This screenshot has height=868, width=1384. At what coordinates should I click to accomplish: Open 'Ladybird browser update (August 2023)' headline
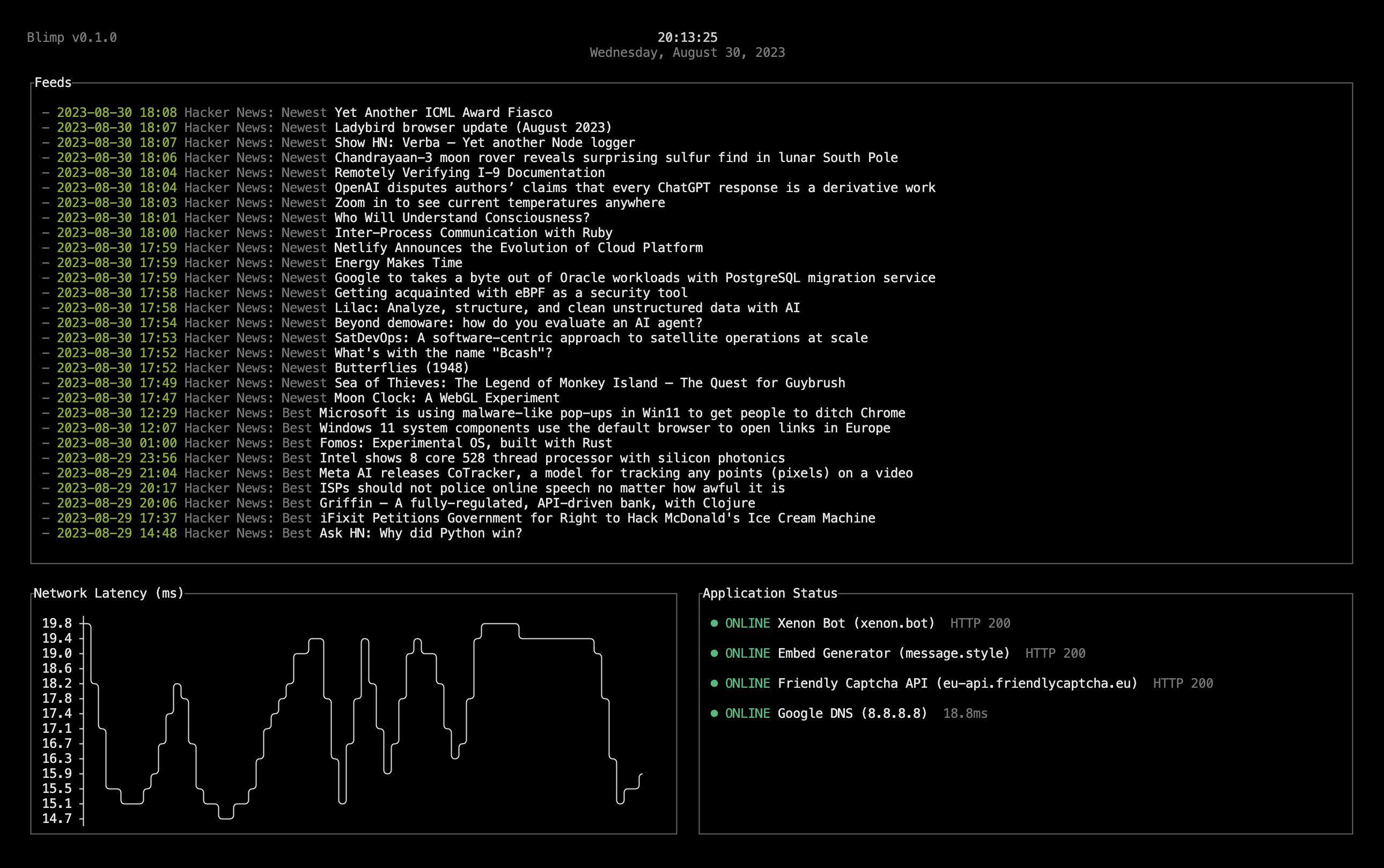pyautogui.click(x=473, y=128)
